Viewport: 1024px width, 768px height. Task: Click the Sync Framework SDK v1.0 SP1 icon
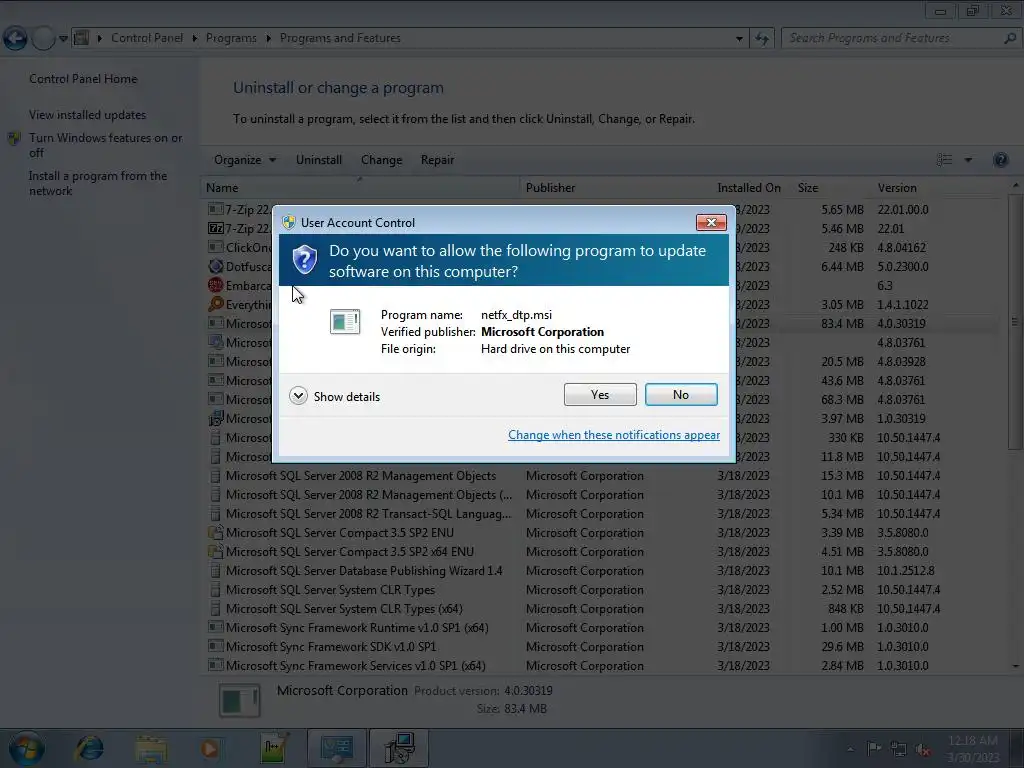[216, 647]
